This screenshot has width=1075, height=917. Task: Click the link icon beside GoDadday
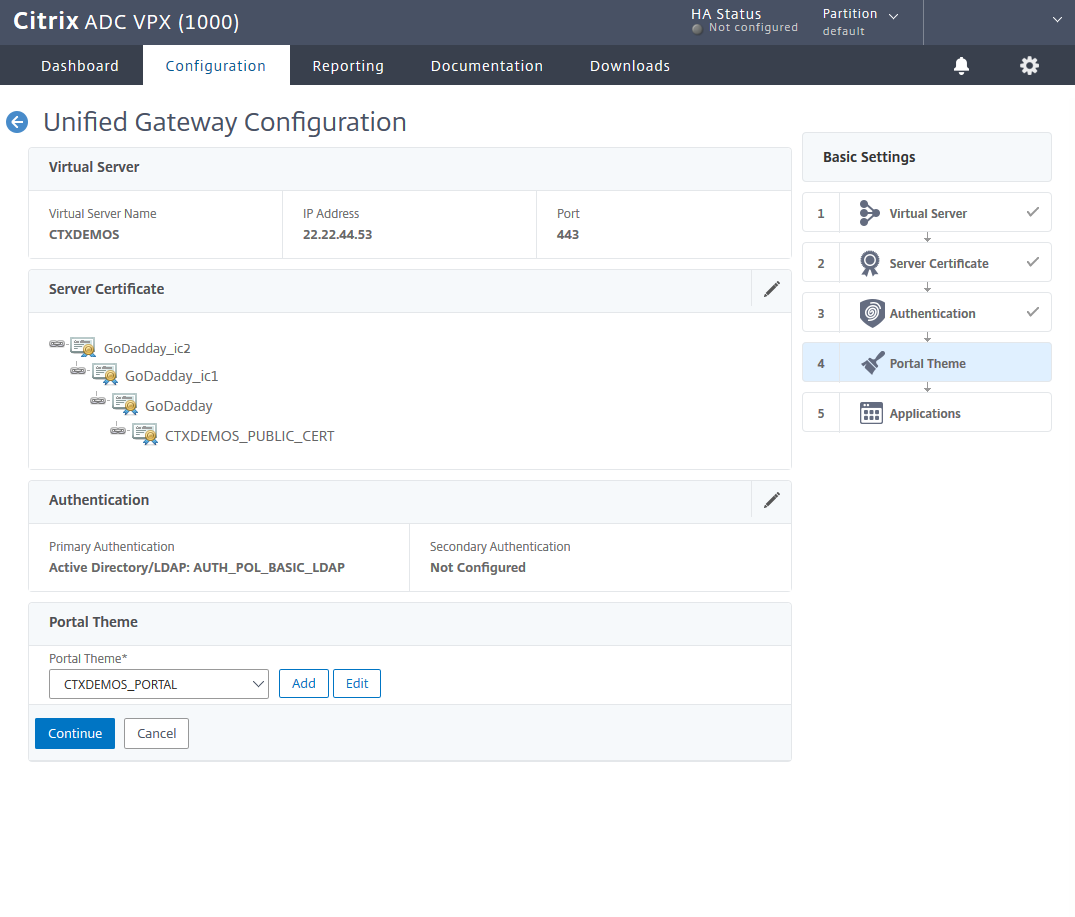[x=98, y=400]
